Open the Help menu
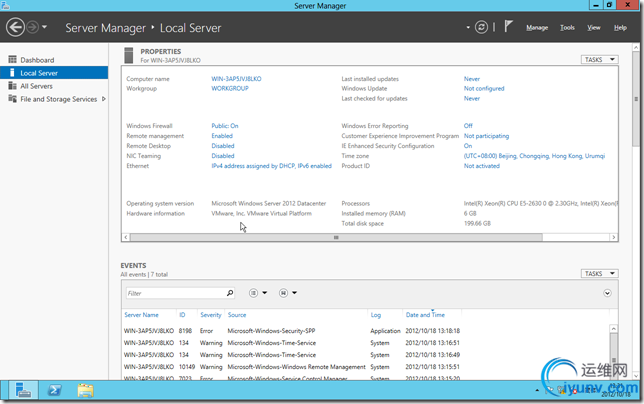This screenshot has height=404, width=644. click(x=620, y=28)
